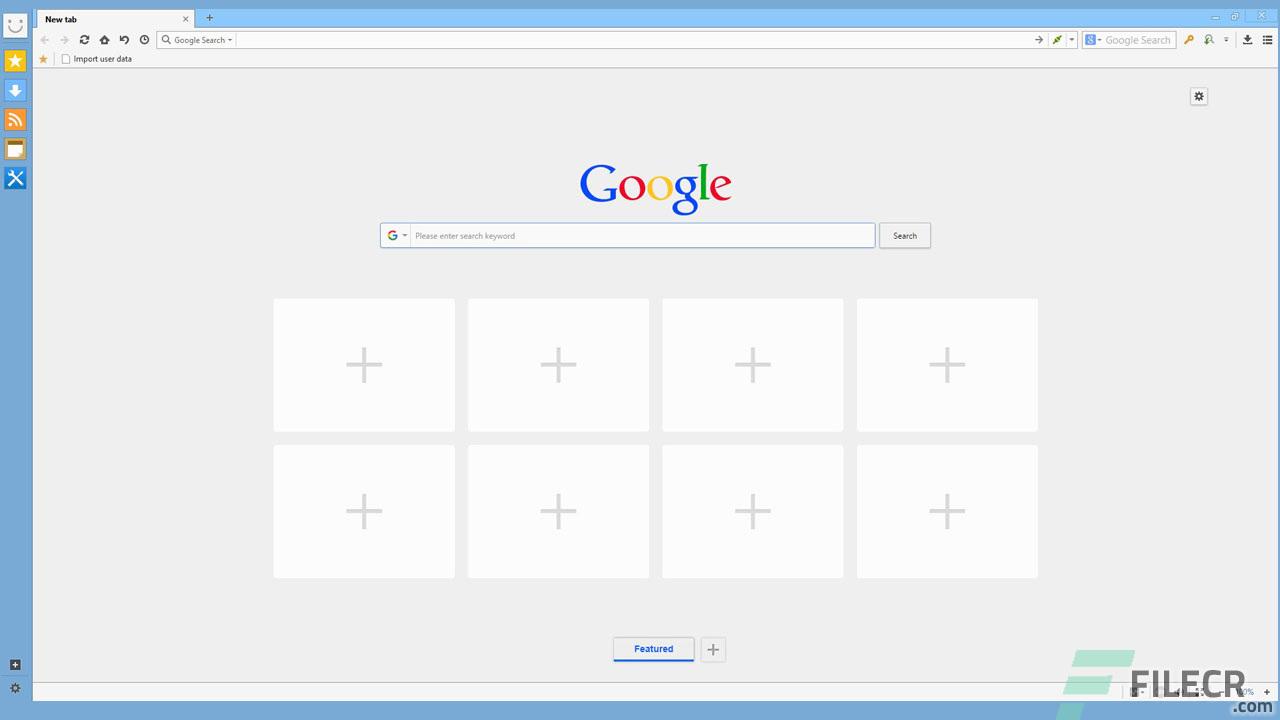1280x720 pixels.
Task: Open the Maxthon smiley account avatar
Action: pos(15,24)
